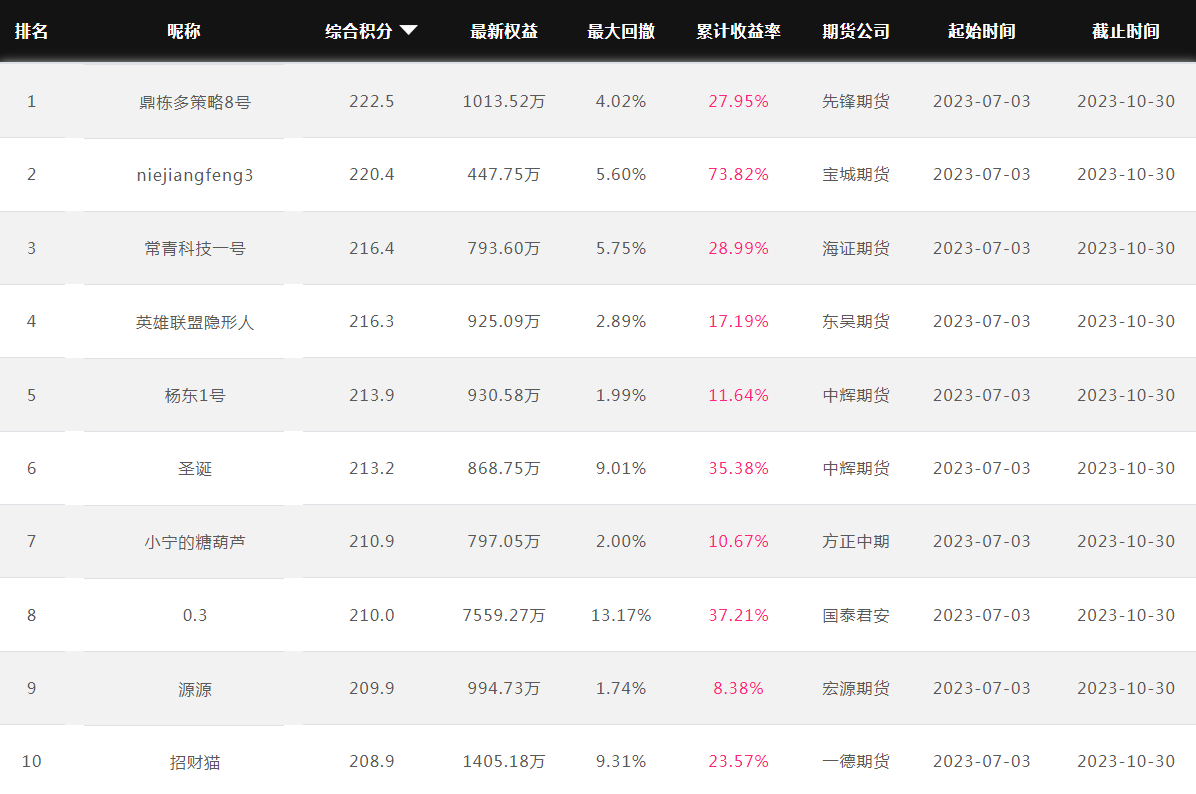Select equity value 930.58万

pyautogui.click(x=504, y=395)
